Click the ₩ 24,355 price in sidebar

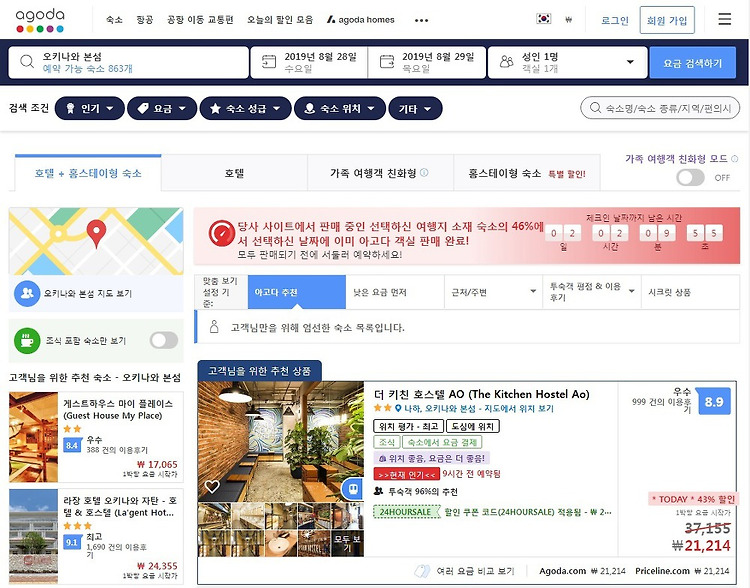[x=157, y=566]
